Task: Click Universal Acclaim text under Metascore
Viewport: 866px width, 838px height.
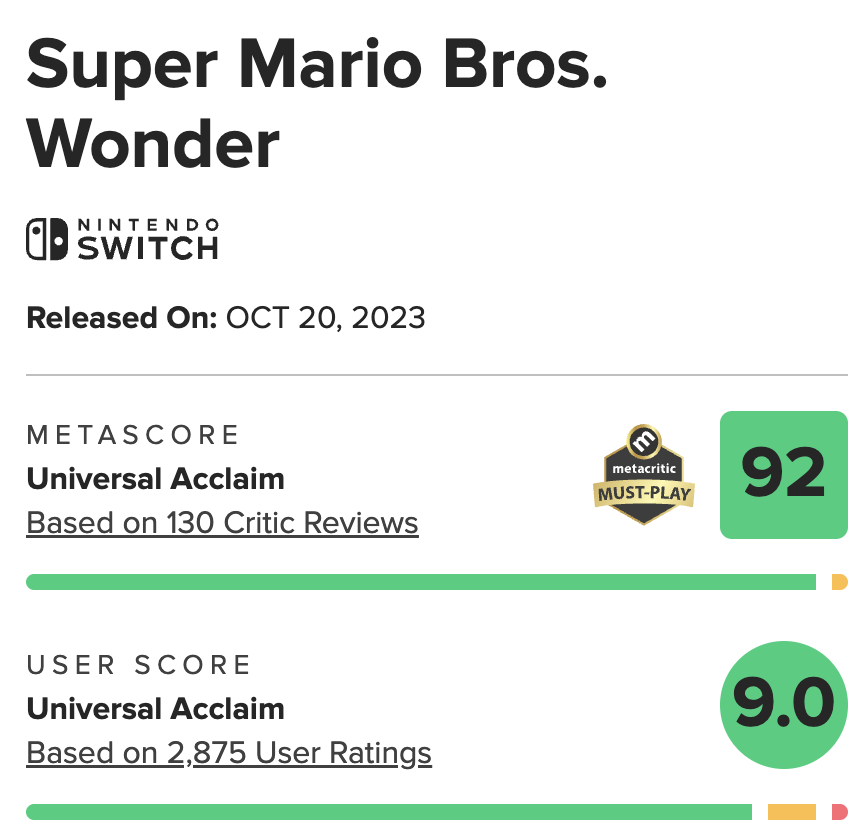Action: tap(155, 479)
